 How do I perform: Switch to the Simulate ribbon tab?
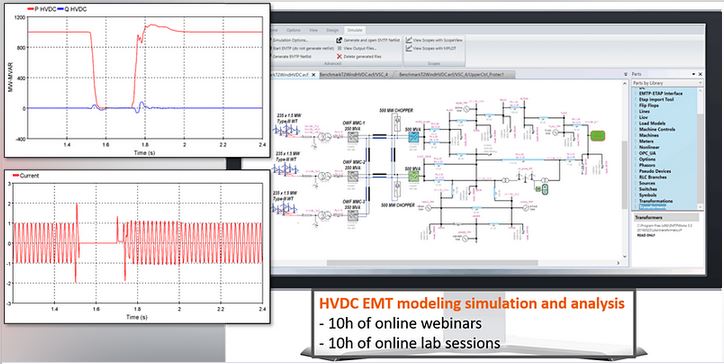[355, 30]
